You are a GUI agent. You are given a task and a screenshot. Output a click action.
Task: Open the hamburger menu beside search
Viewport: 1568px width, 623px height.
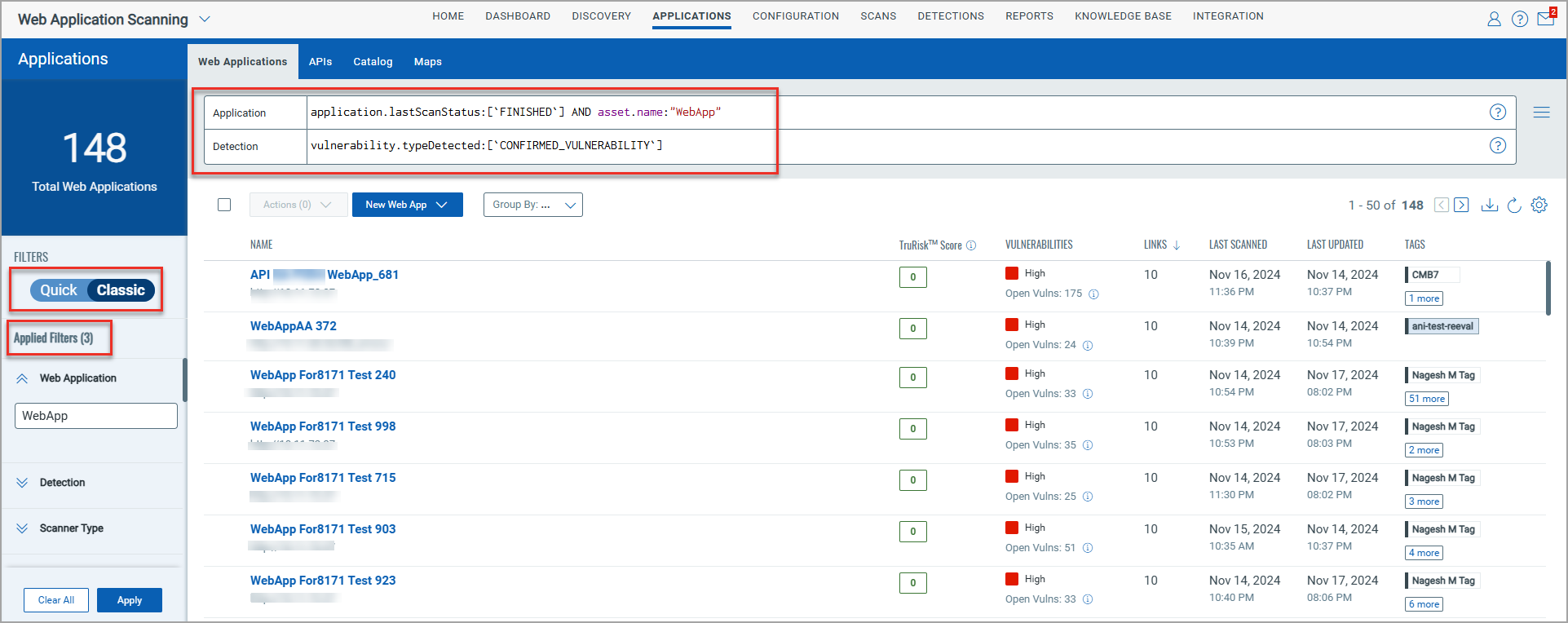[1541, 113]
